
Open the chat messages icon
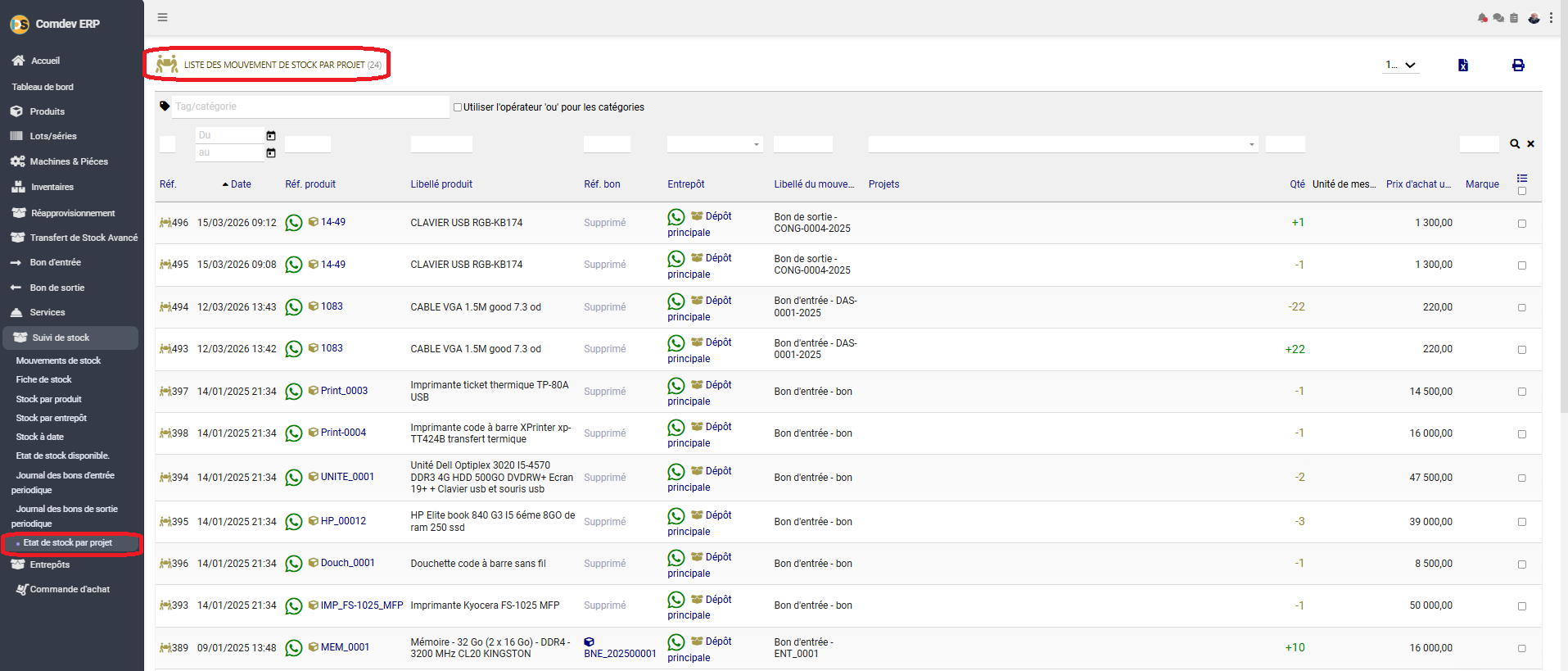point(1498,17)
